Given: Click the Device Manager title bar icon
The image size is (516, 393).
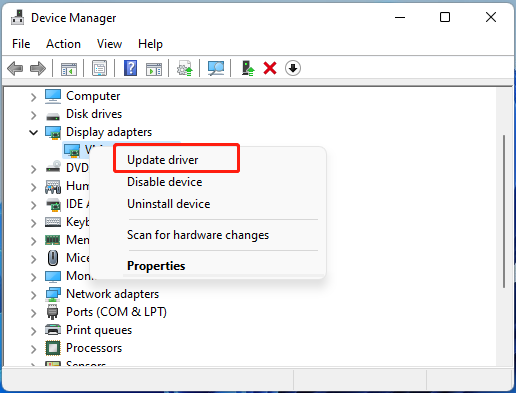Looking at the screenshot, I should [x=17, y=17].
